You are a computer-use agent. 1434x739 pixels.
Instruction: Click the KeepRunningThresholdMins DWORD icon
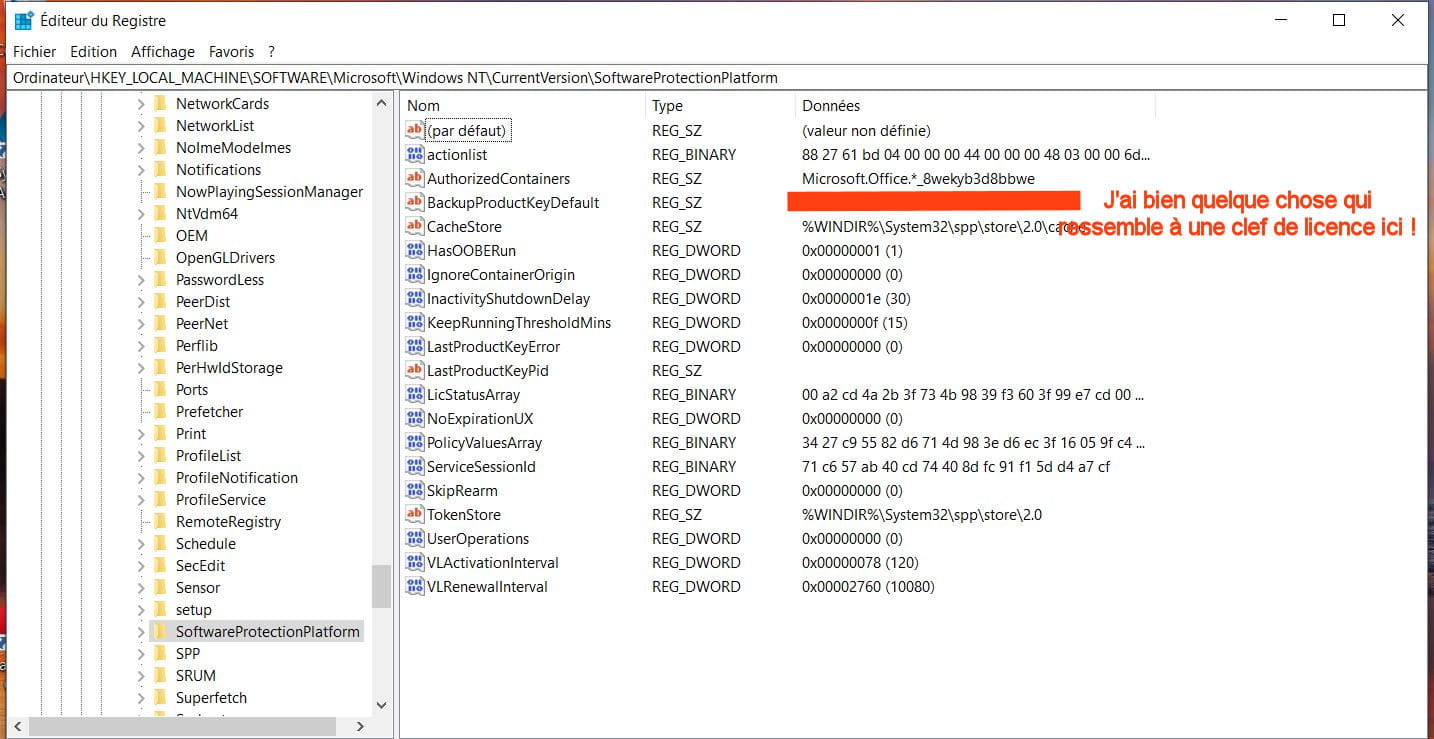[415, 322]
